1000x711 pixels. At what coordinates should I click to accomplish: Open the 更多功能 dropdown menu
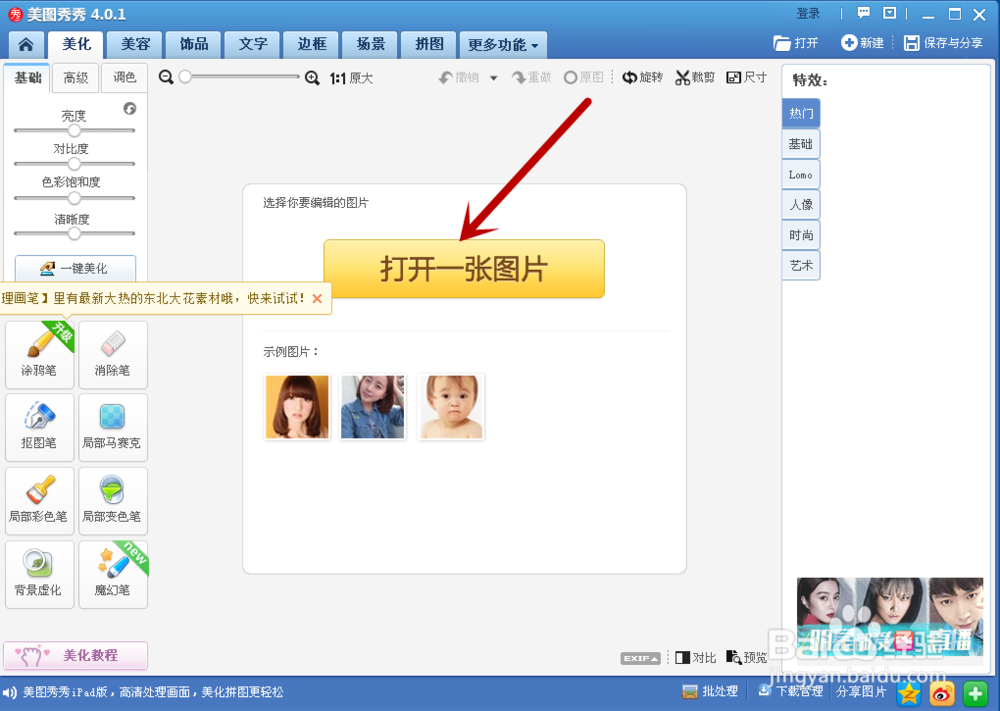pos(503,45)
